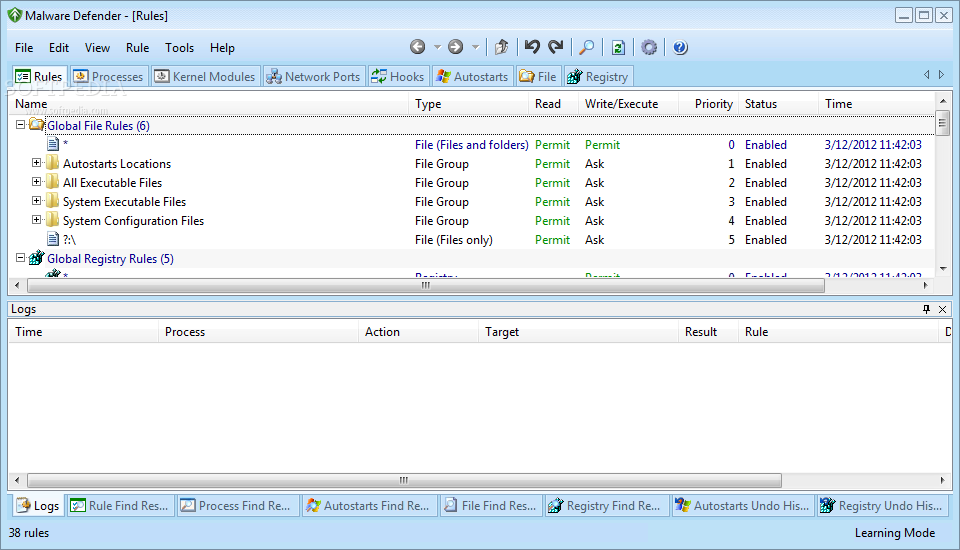The image size is (960, 550).
Task: Open the Rule Find Results bottom tab
Action: coord(120,506)
